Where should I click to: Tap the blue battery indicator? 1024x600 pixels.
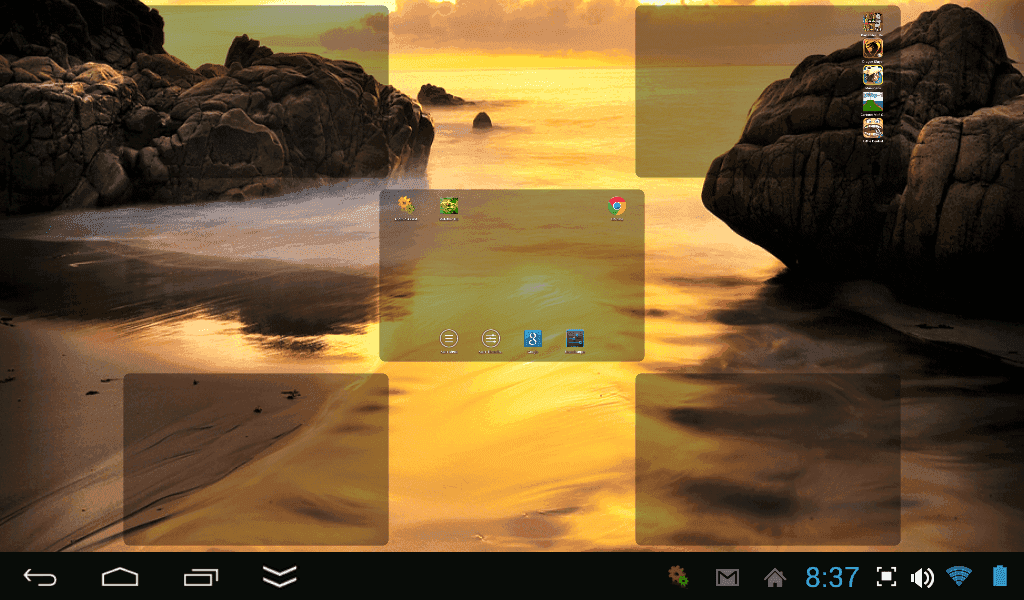[x=1000, y=576]
